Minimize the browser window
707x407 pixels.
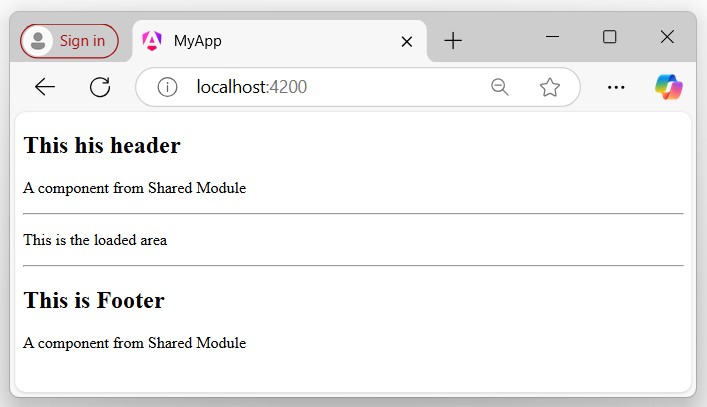pyautogui.click(x=552, y=37)
